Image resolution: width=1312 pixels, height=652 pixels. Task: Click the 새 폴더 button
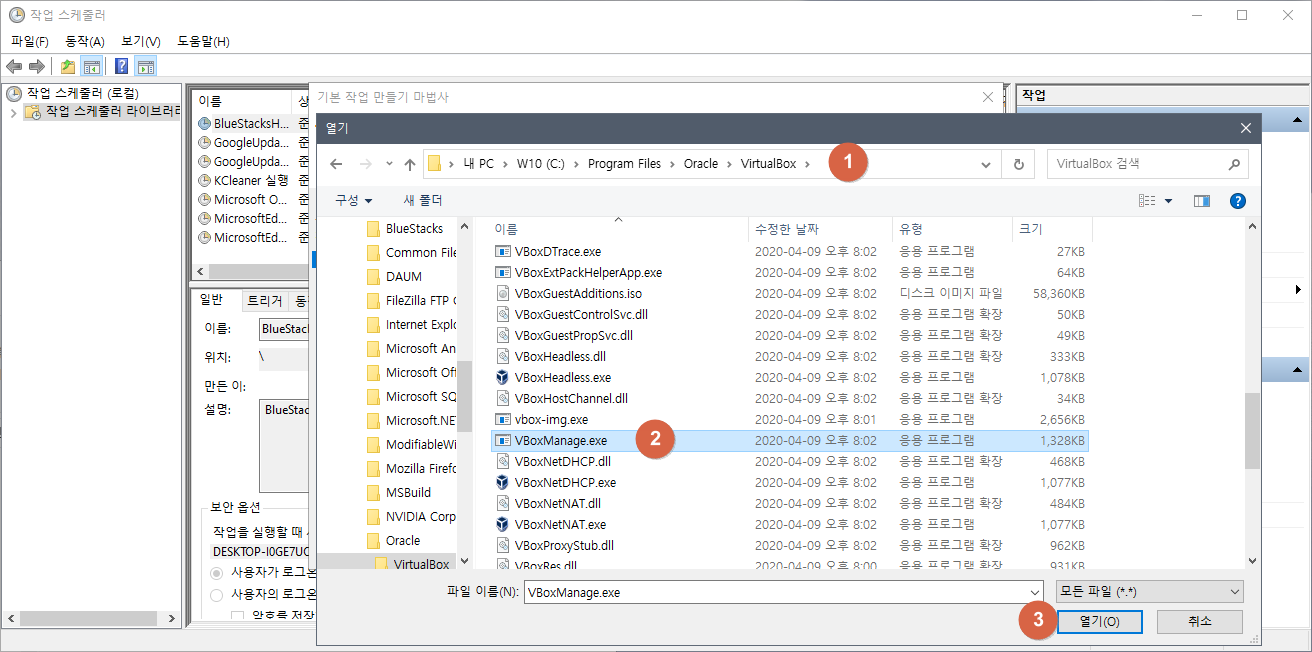click(x=423, y=201)
